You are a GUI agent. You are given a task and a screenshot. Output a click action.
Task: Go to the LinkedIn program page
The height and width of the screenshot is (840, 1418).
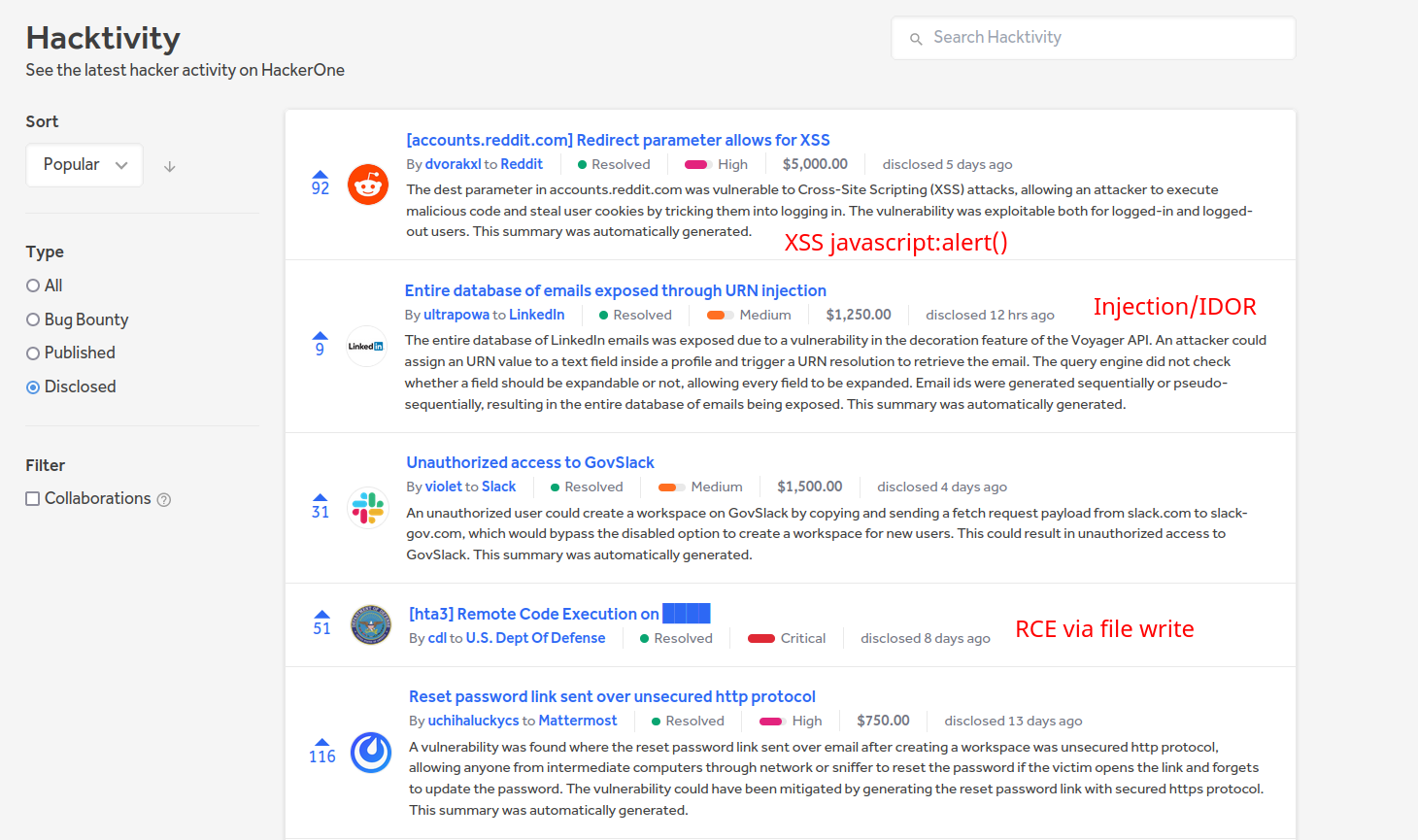tap(536, 316)
